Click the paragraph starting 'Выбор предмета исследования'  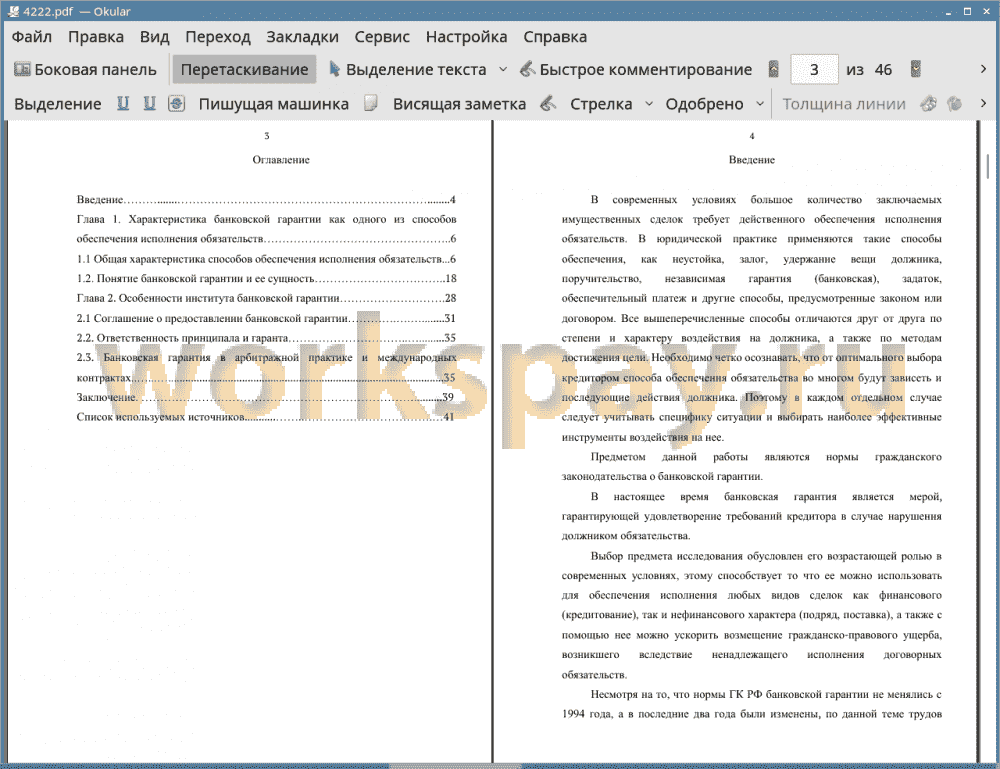tap(751, 615)
